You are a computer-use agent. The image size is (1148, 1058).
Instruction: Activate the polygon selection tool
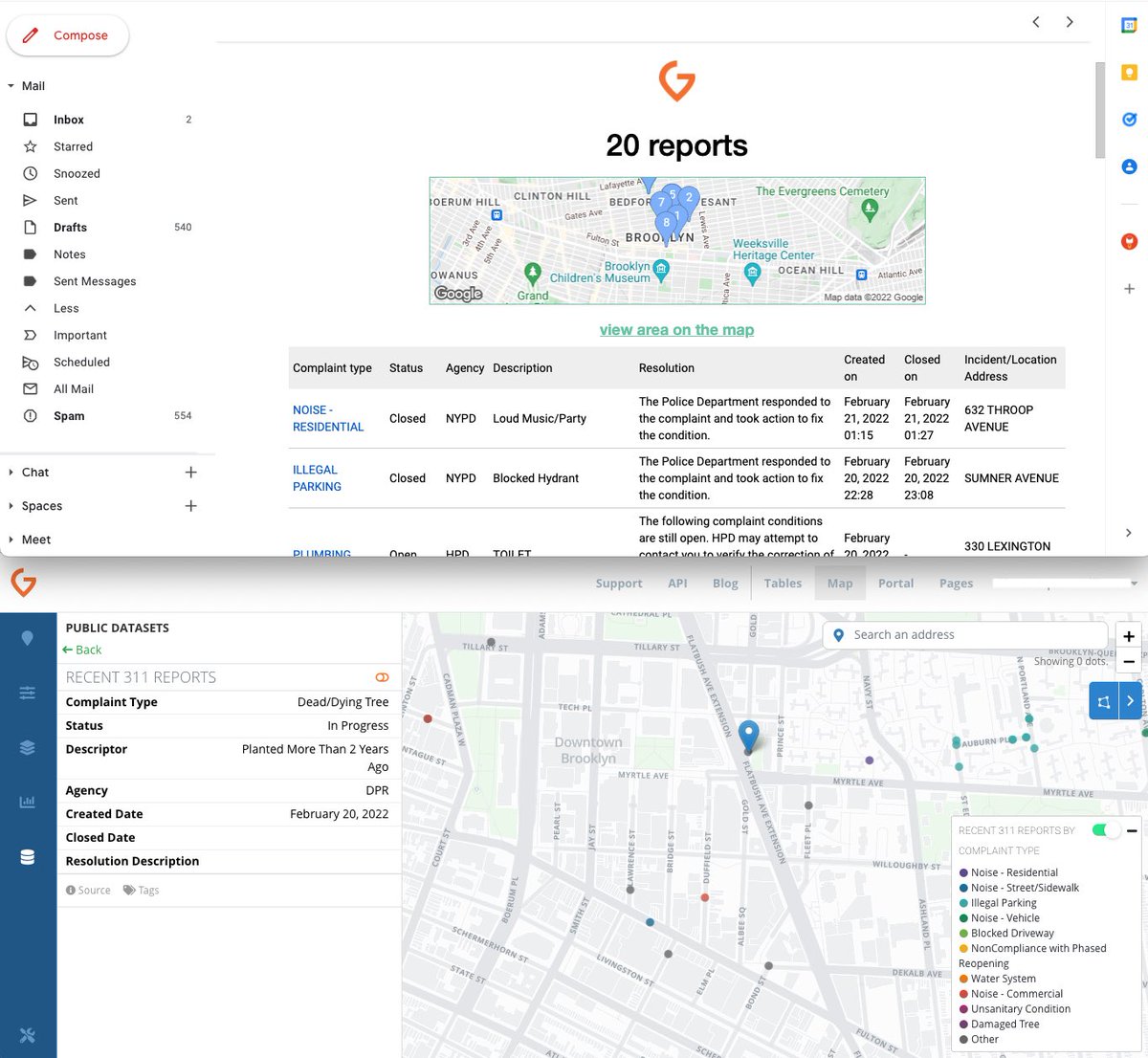tap(1104, 701)
